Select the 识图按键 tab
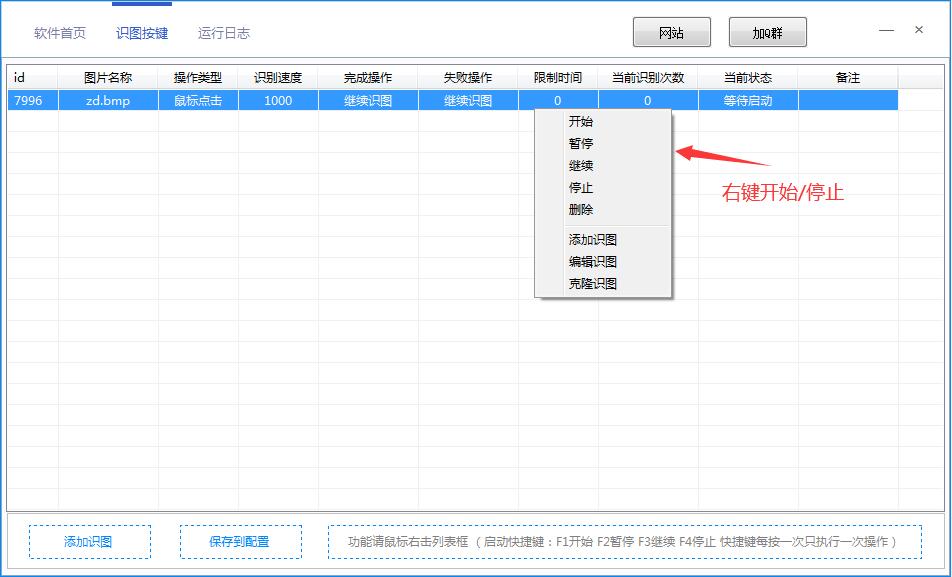This screenshot has width=952, height=577. point(142,33)
